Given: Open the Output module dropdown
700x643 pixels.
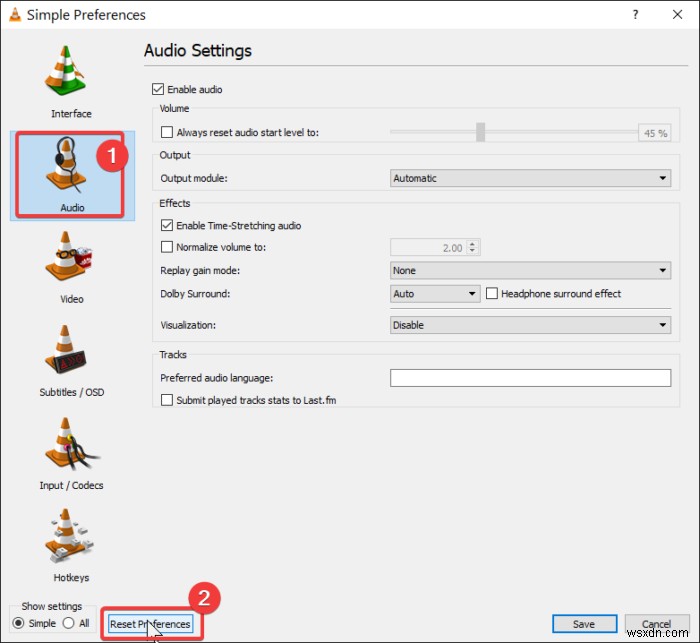Looking at the screenshot, I should pyautogui.click(x=530, y=178).
